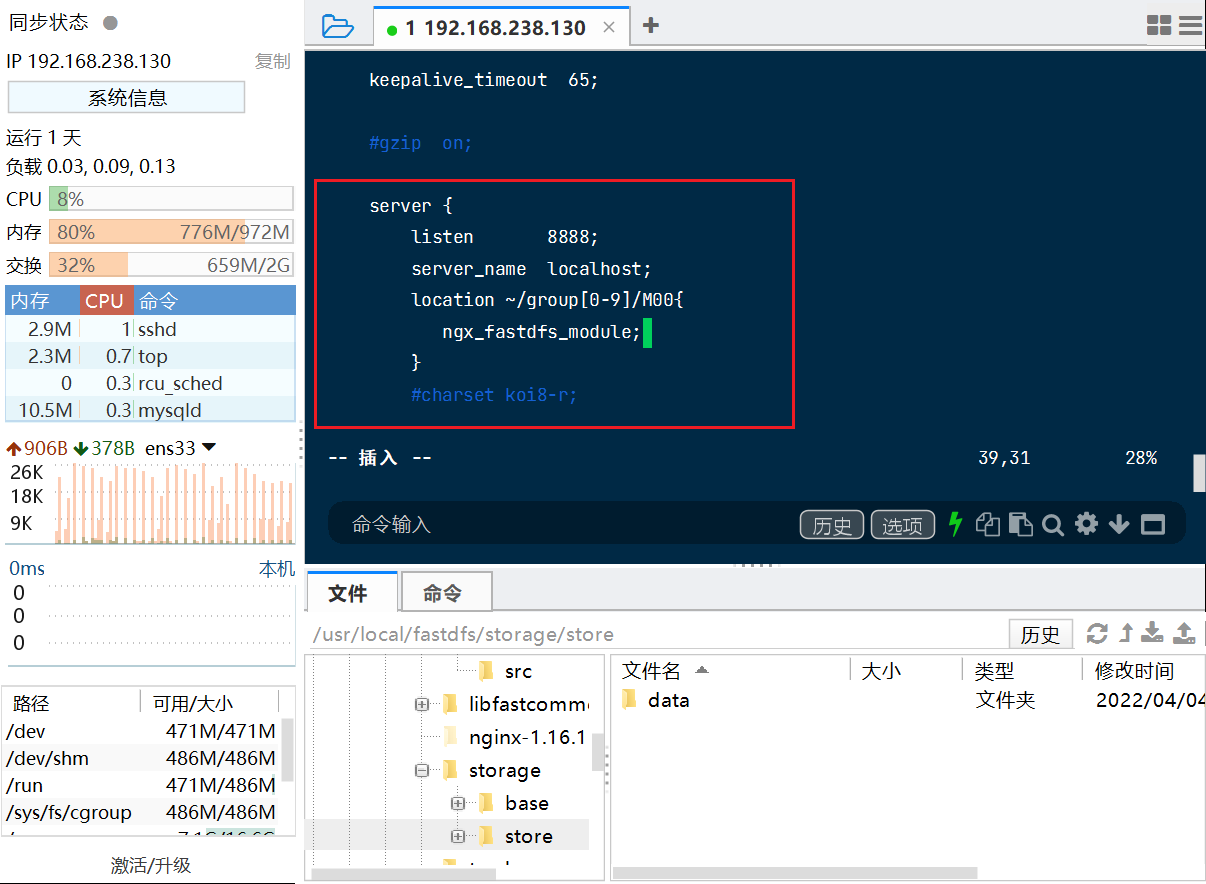Select the src folder in tree

click(518, 671)
